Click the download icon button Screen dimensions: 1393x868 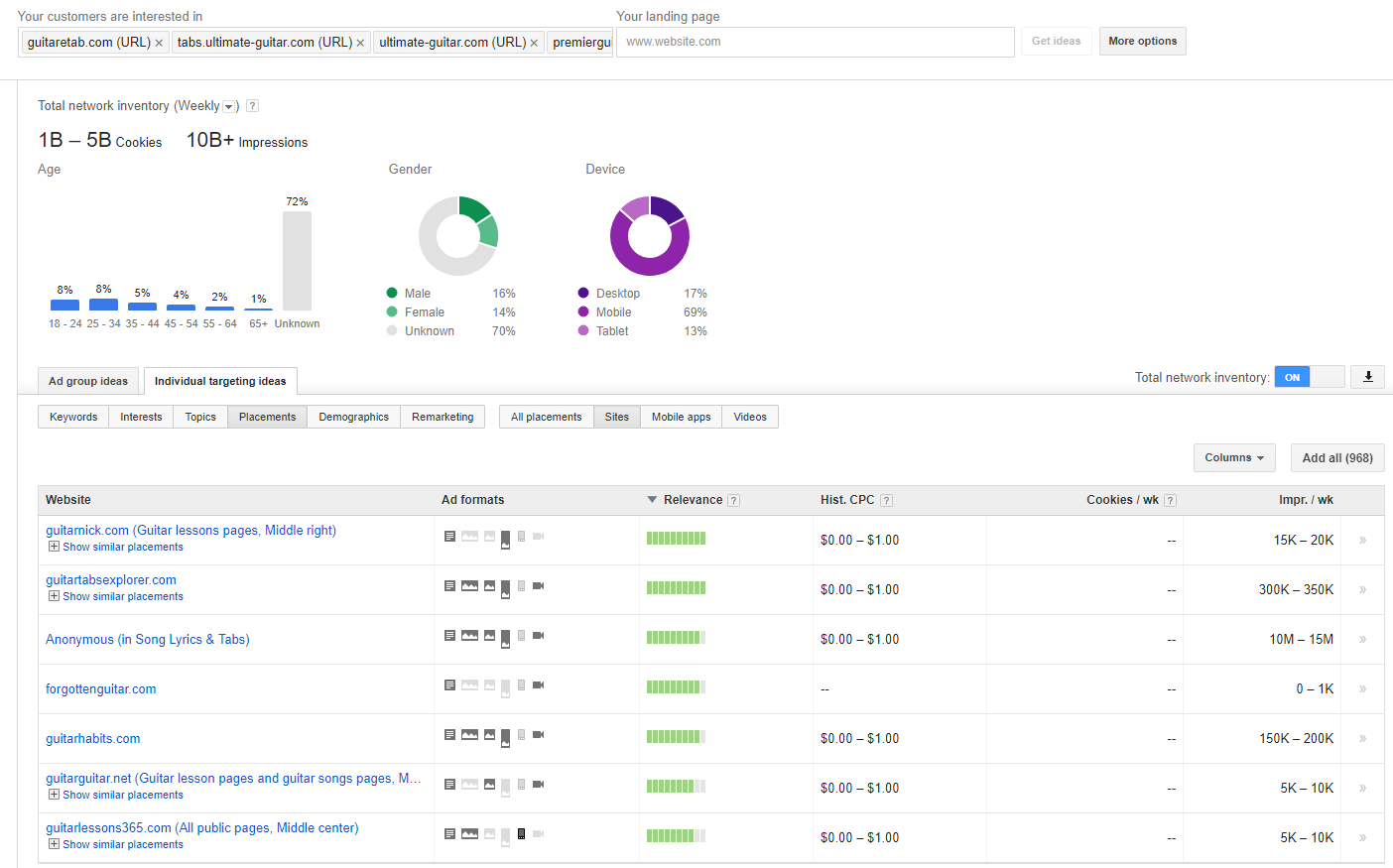click(1368, 377)
